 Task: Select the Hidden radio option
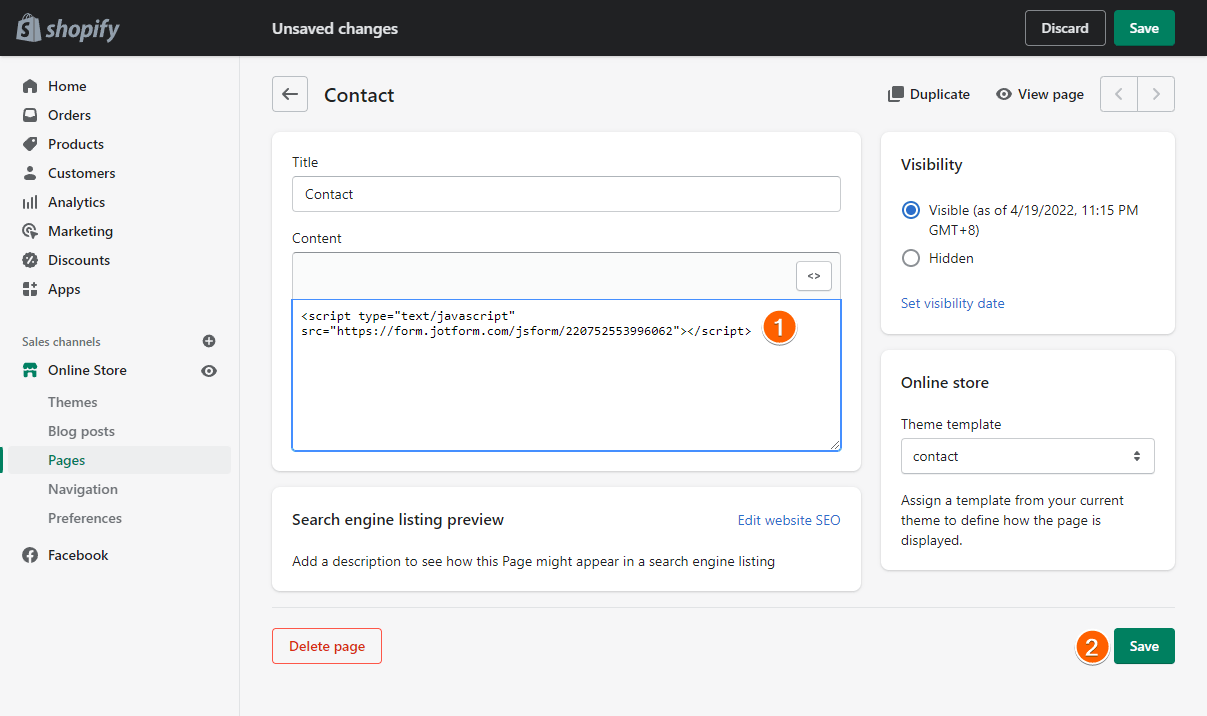pos(911,258)
